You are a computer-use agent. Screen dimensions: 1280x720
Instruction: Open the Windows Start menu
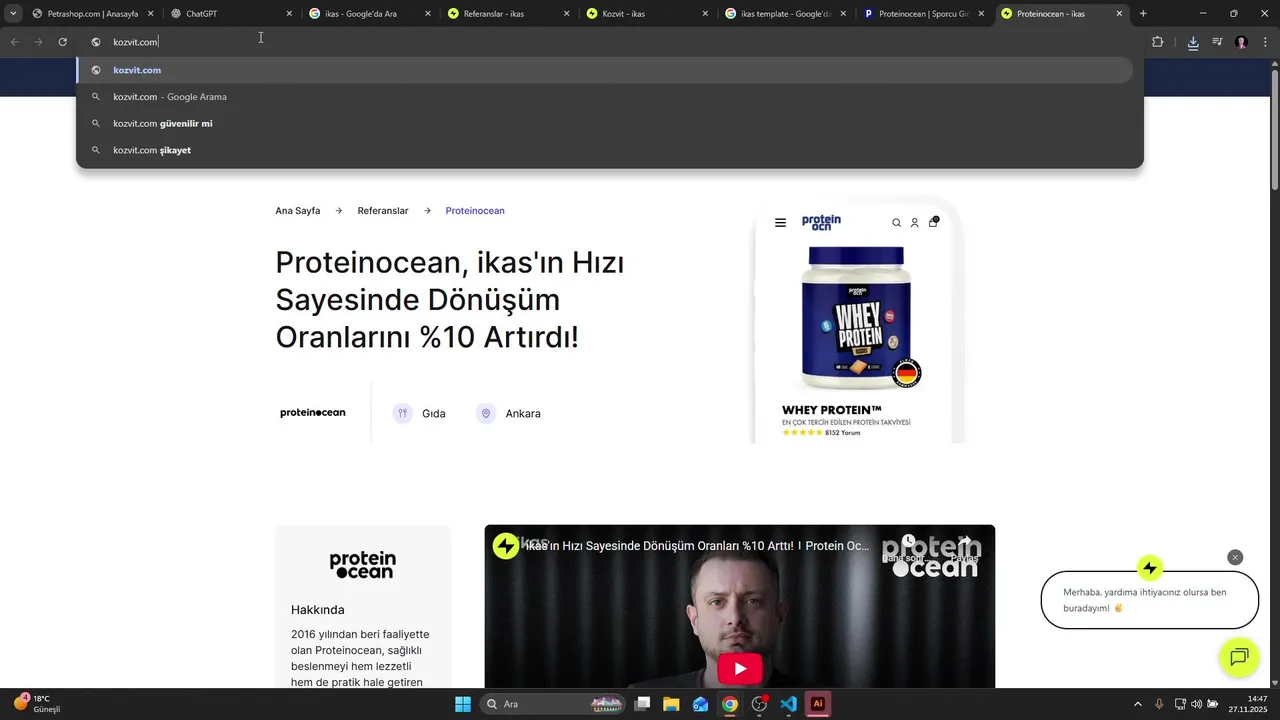click(x=463, y=704)
